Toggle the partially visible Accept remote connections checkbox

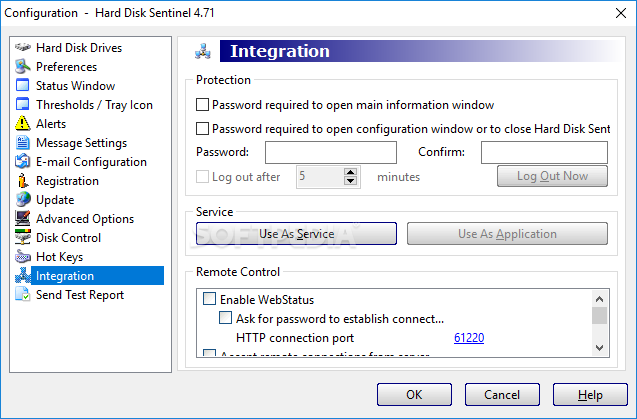pyautogui.click(x=209, y=352)
